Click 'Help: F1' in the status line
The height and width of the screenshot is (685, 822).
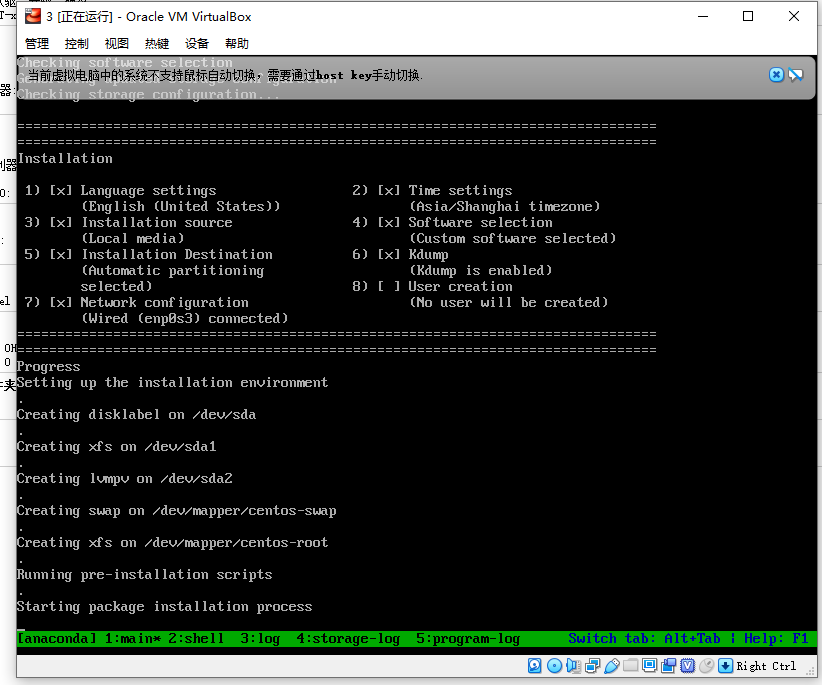(776, 638)
